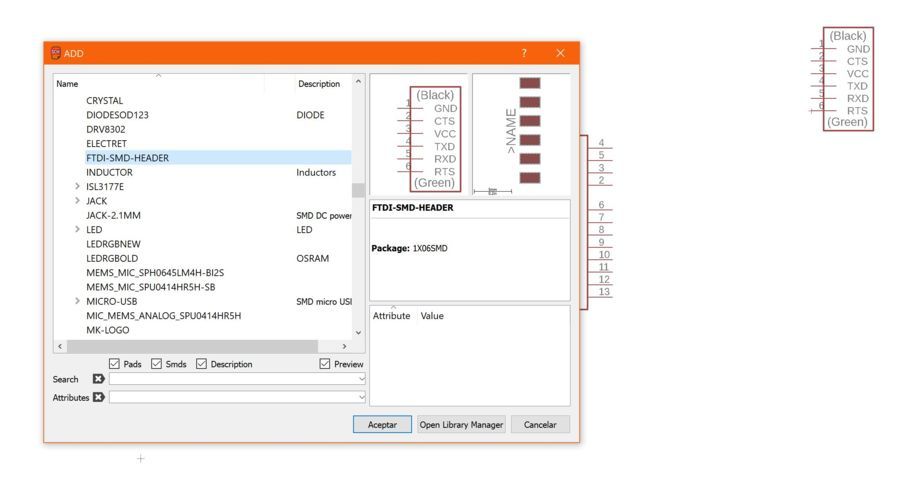The height and width of the screenshot is (480, 914).
Task: Click Open Library Manager button
Action: point(461,425)
